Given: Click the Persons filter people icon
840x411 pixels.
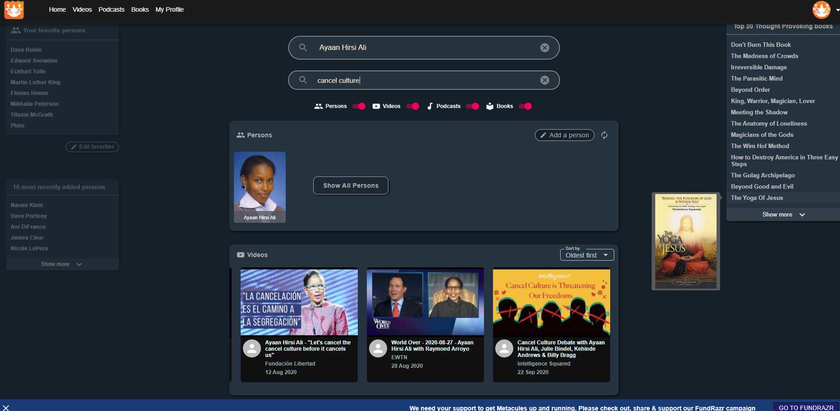Looking at the screenshot, I should click(x=318, y=106).
